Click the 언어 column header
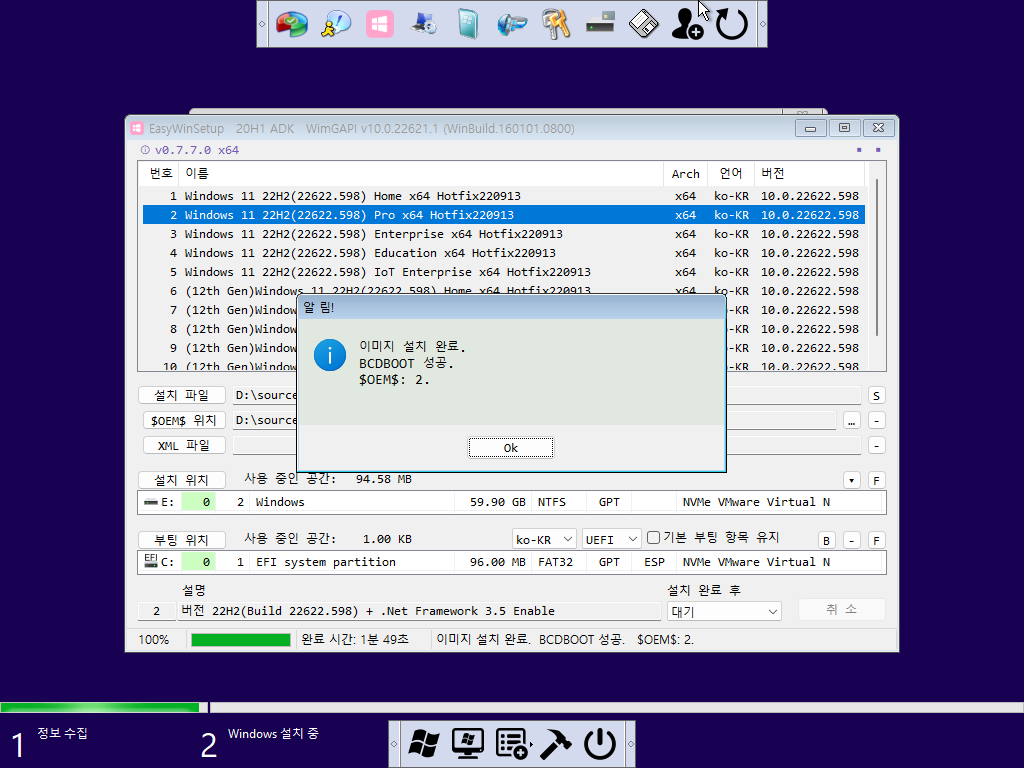 [731, 174]
